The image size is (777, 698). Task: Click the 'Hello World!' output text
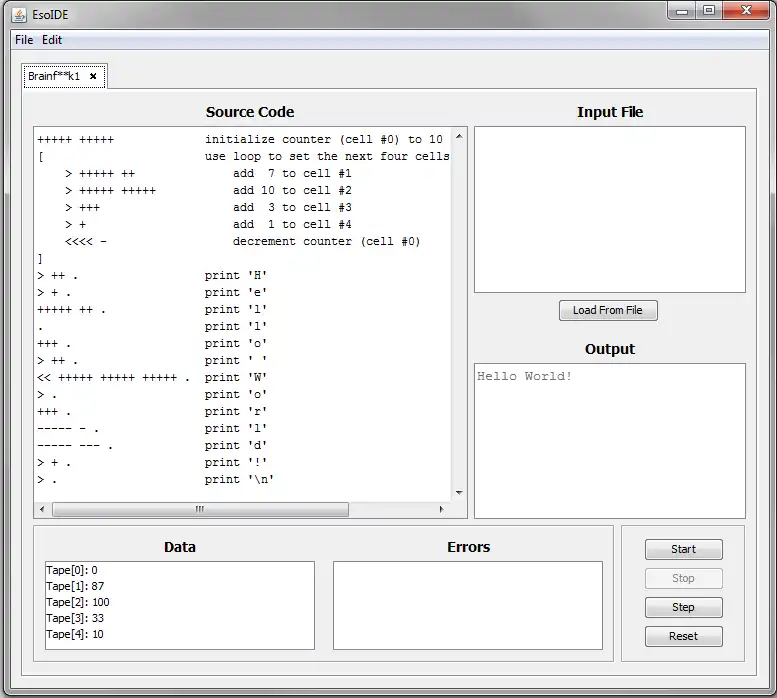(x=524, y=376)
